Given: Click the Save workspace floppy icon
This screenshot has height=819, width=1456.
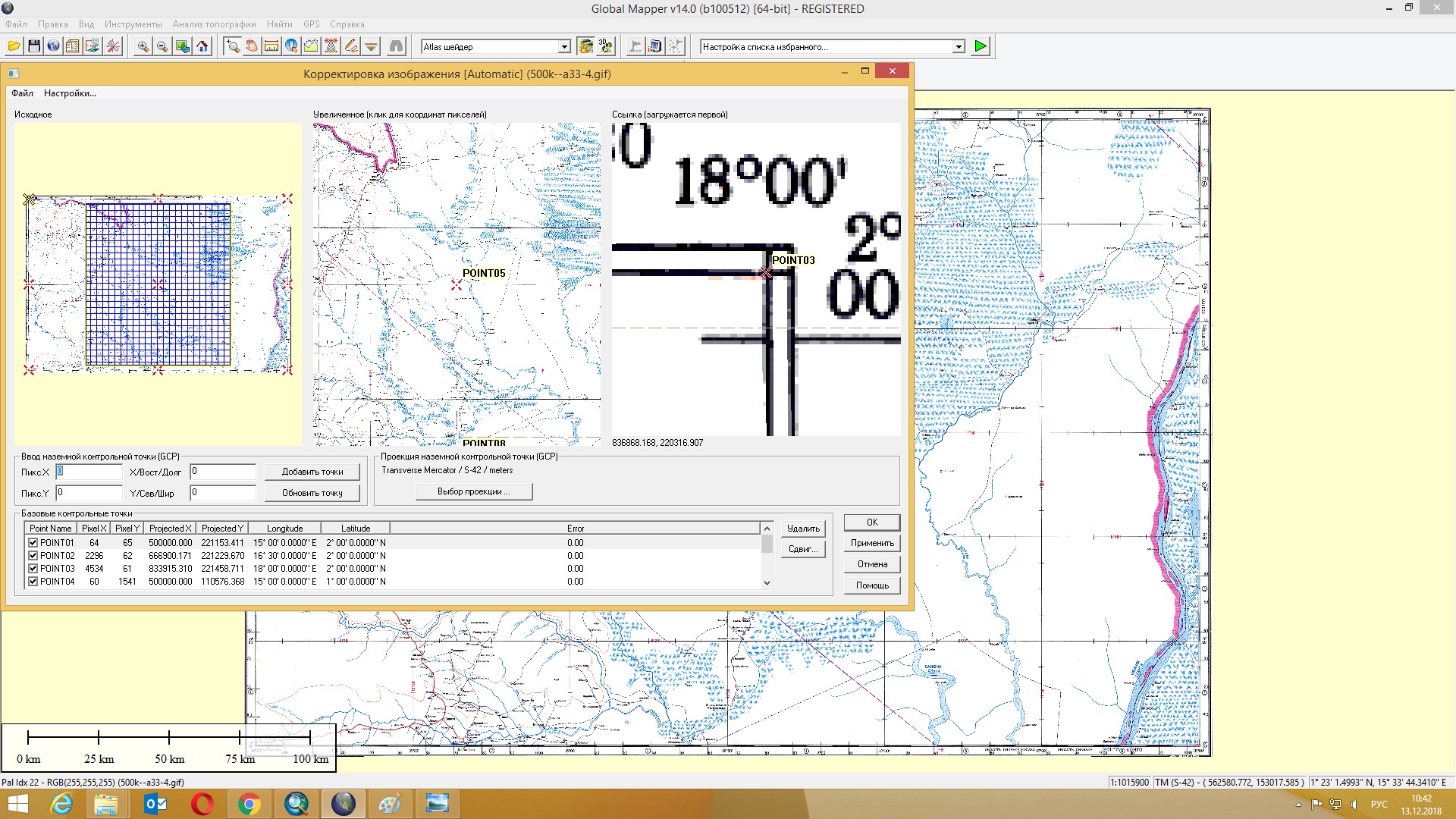Looking at the screenshot, I should (x=33, y=46).
